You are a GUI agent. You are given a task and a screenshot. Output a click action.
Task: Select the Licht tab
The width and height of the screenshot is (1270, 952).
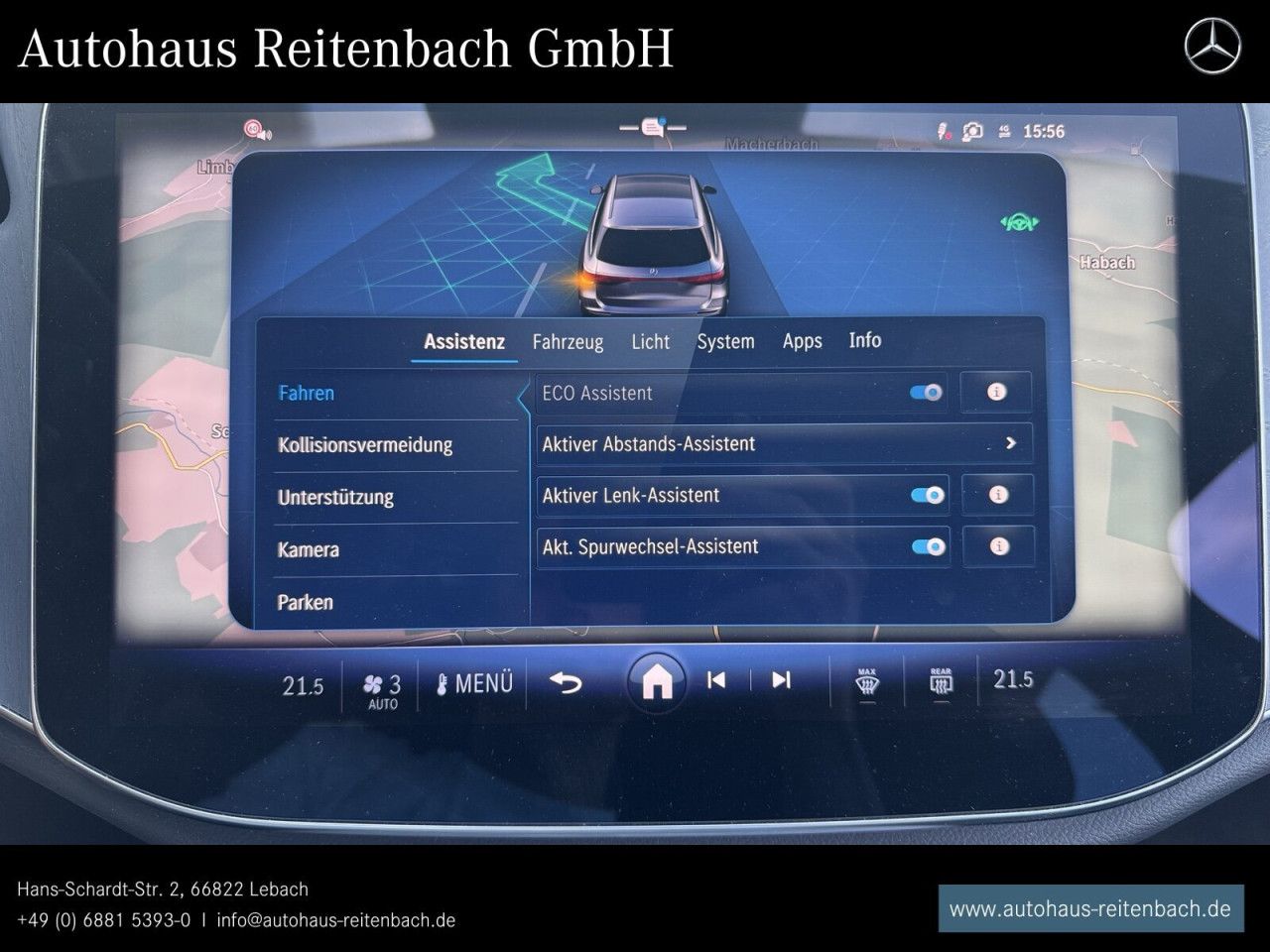click(x=650, y=342)
